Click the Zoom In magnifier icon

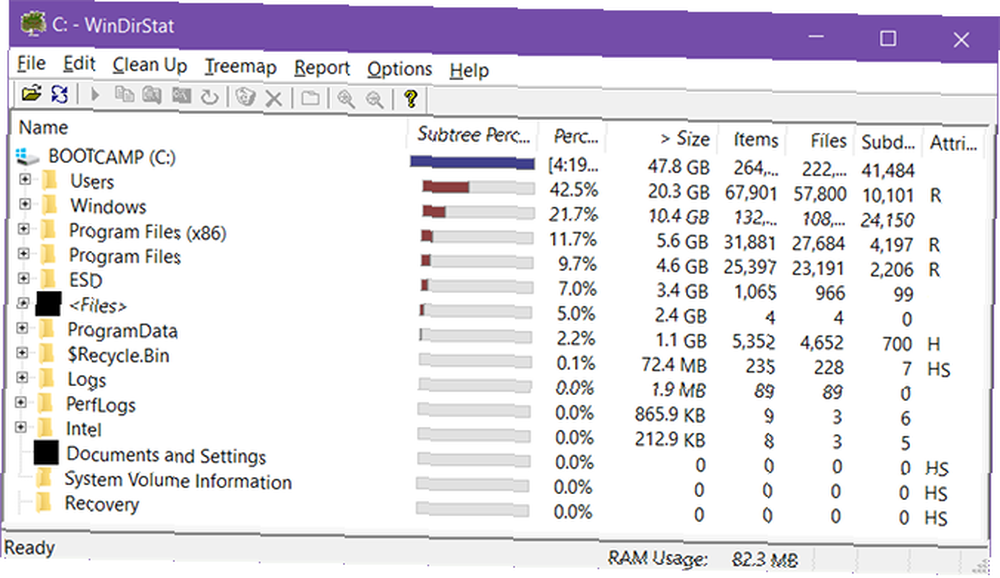pos(346,100)
